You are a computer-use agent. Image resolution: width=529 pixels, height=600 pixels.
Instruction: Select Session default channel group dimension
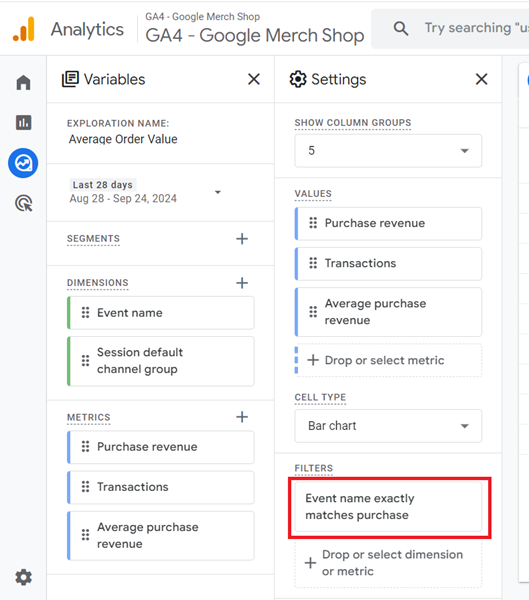click(161, 361)
